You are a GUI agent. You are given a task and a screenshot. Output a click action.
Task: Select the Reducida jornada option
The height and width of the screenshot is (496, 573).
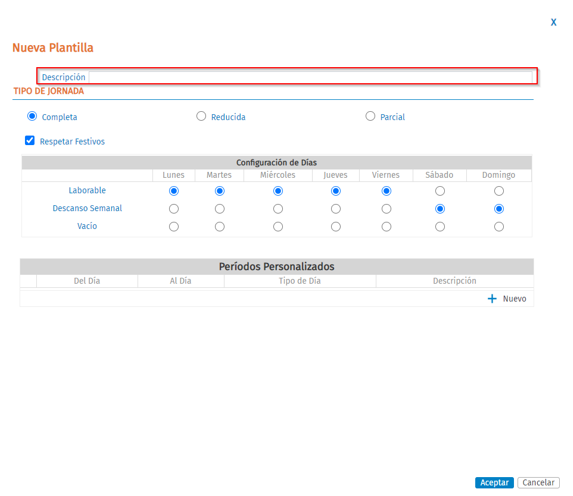click(201, 116)
